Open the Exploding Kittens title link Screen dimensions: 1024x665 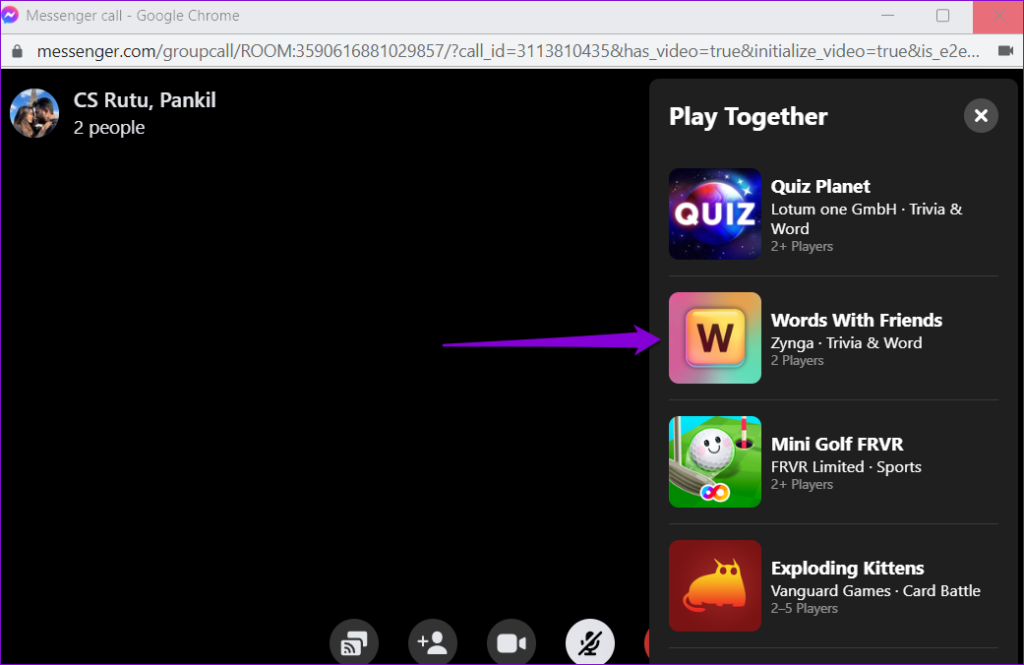[847, 568]
